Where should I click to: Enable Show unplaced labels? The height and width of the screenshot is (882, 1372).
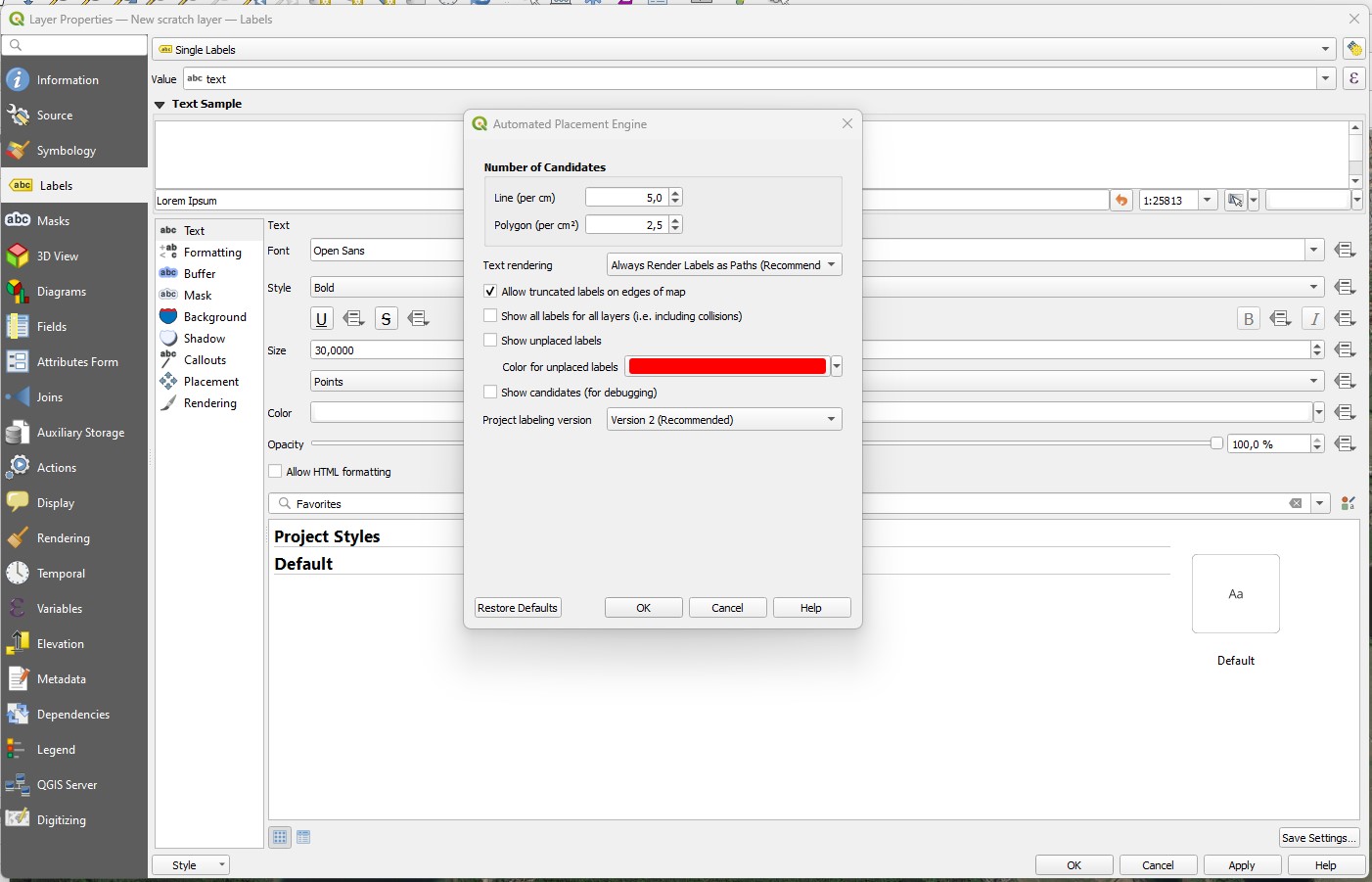(x=489, y=340)
